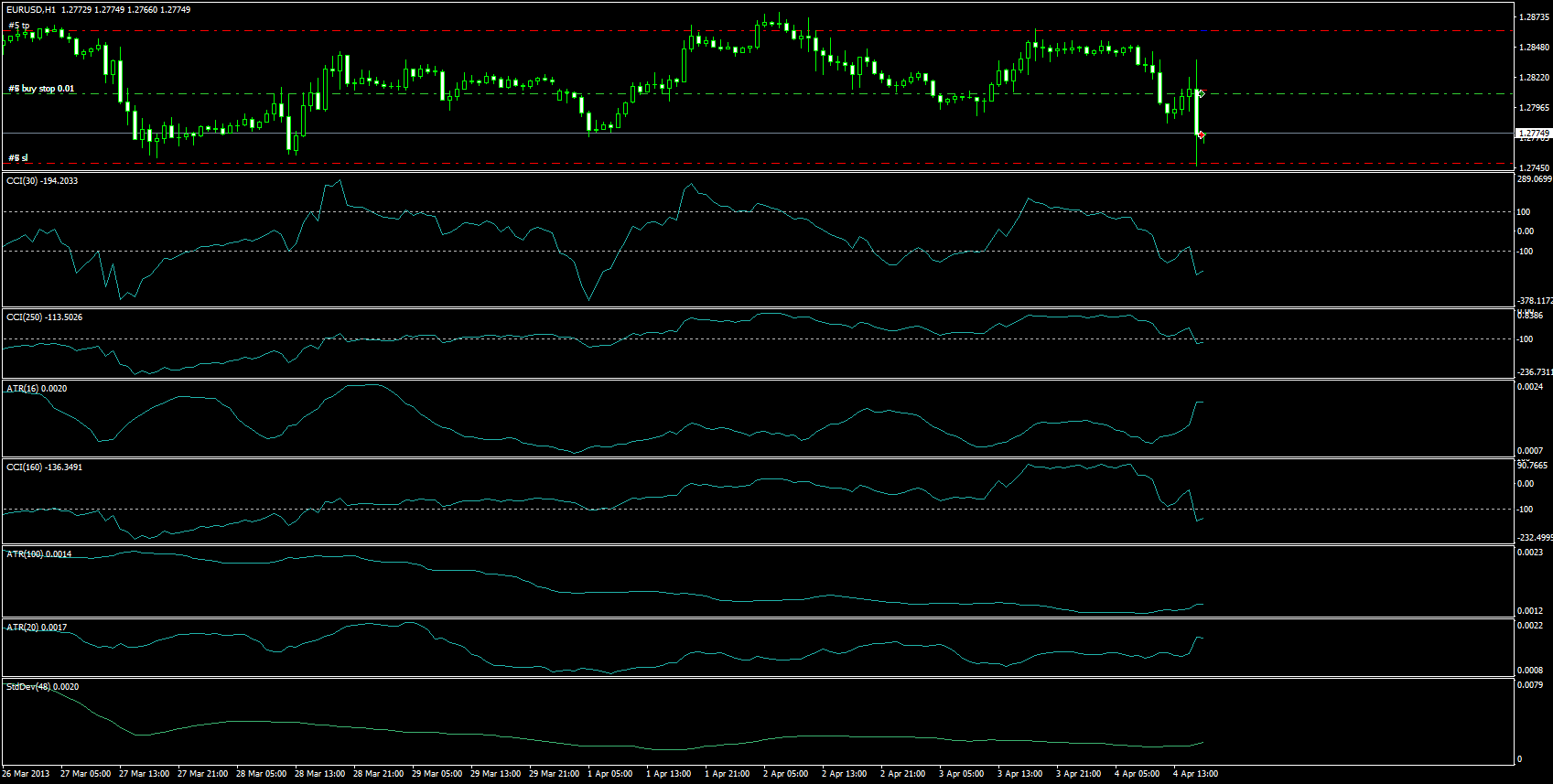The height and width of the screenshot is (784, 1553).
Task: Click the '3 Apr 05:00' time axis label
Action: click(x=961, y=774)
